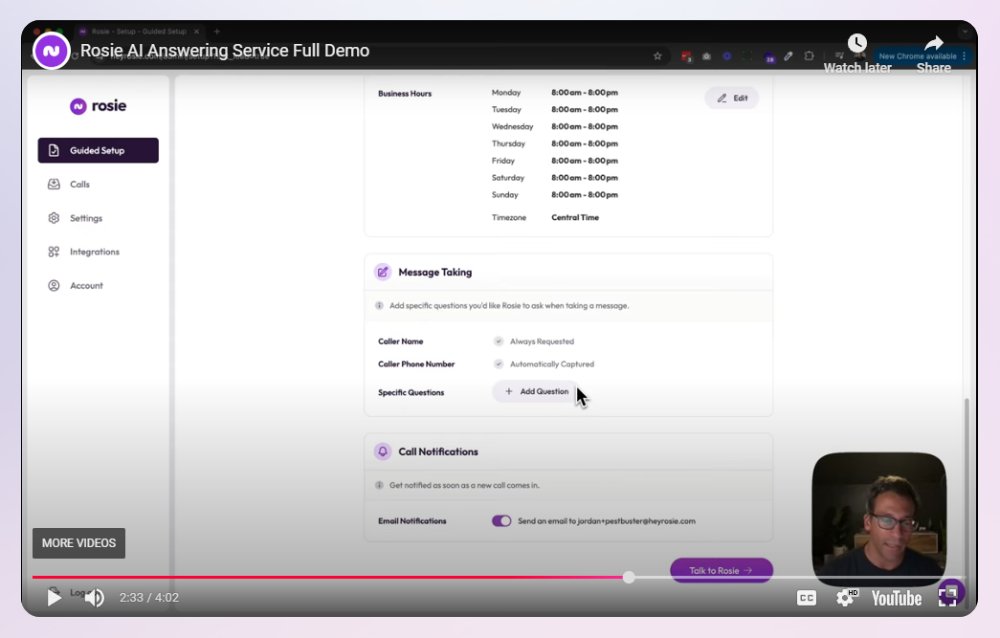This screenshot has width=1000, height=638.
Task: Open YouTube player settings gear
Action: tap(846, 598)
